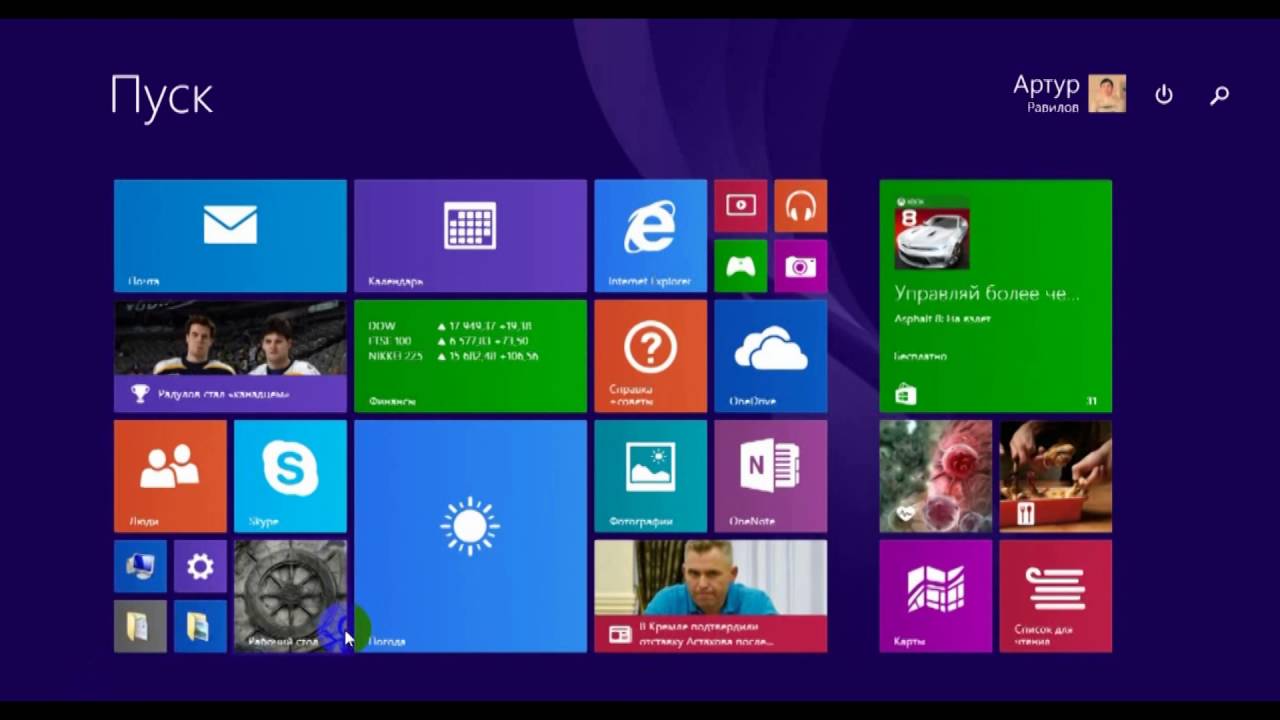The height and width of the screenshot is (720, 1280).
Task: Open the Люди people tile
Action: tap(170, 476)
